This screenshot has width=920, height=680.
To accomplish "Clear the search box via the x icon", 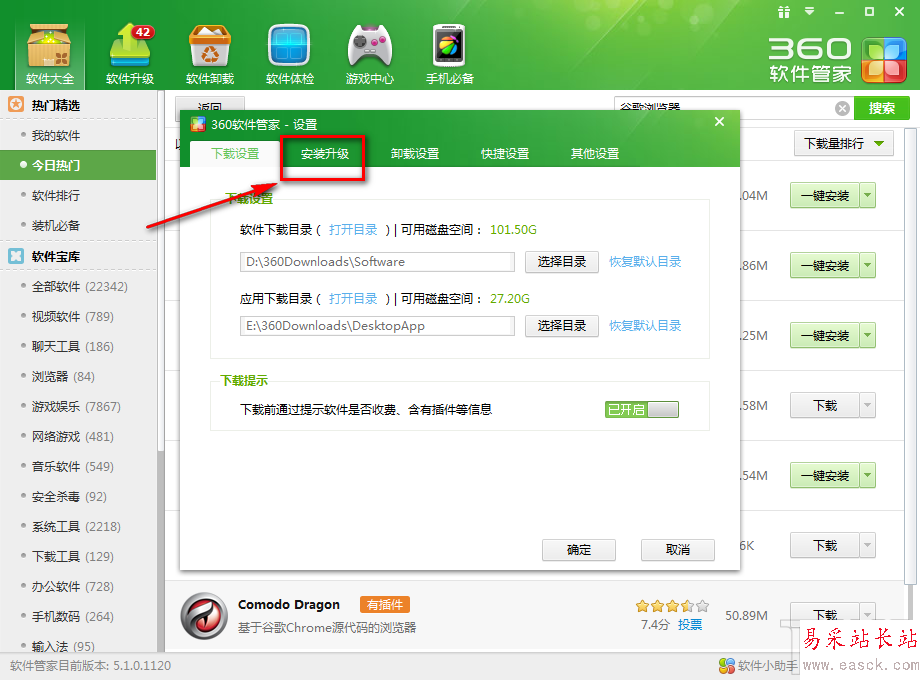I will (x=843, y=107).
